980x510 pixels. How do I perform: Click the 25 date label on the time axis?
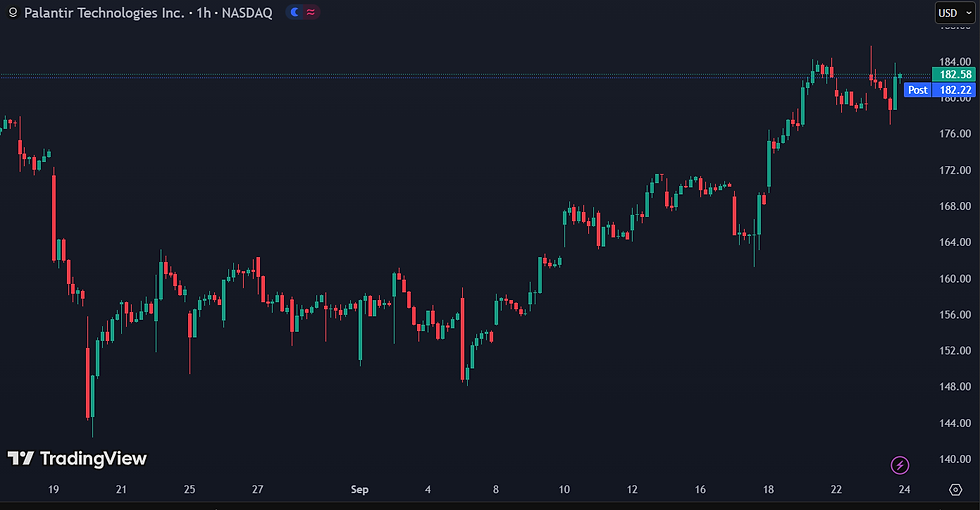click(189, 489)
